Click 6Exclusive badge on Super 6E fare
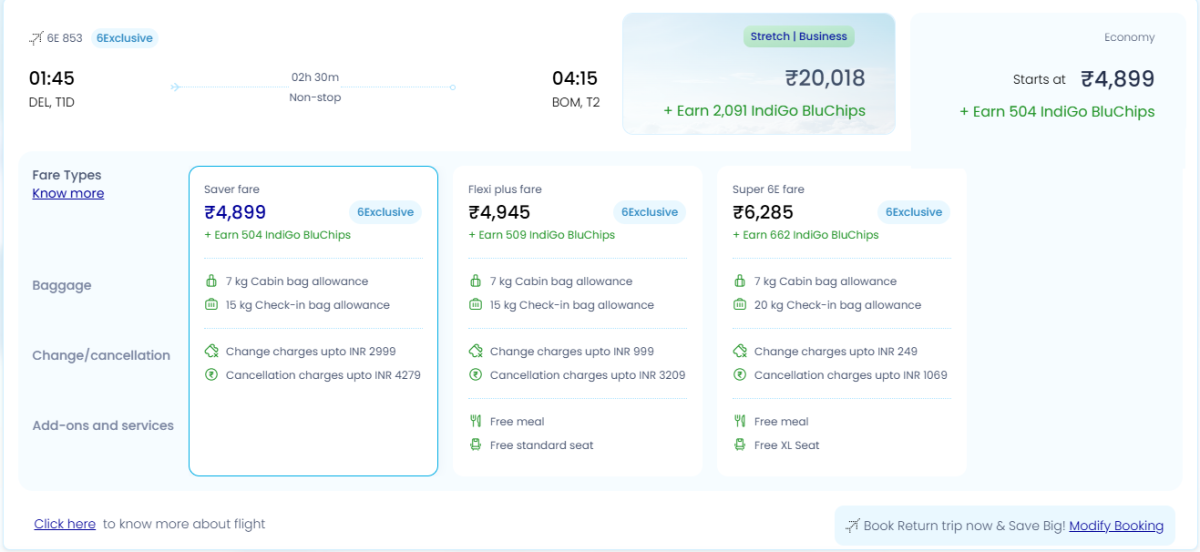 [x=914, y=212]
